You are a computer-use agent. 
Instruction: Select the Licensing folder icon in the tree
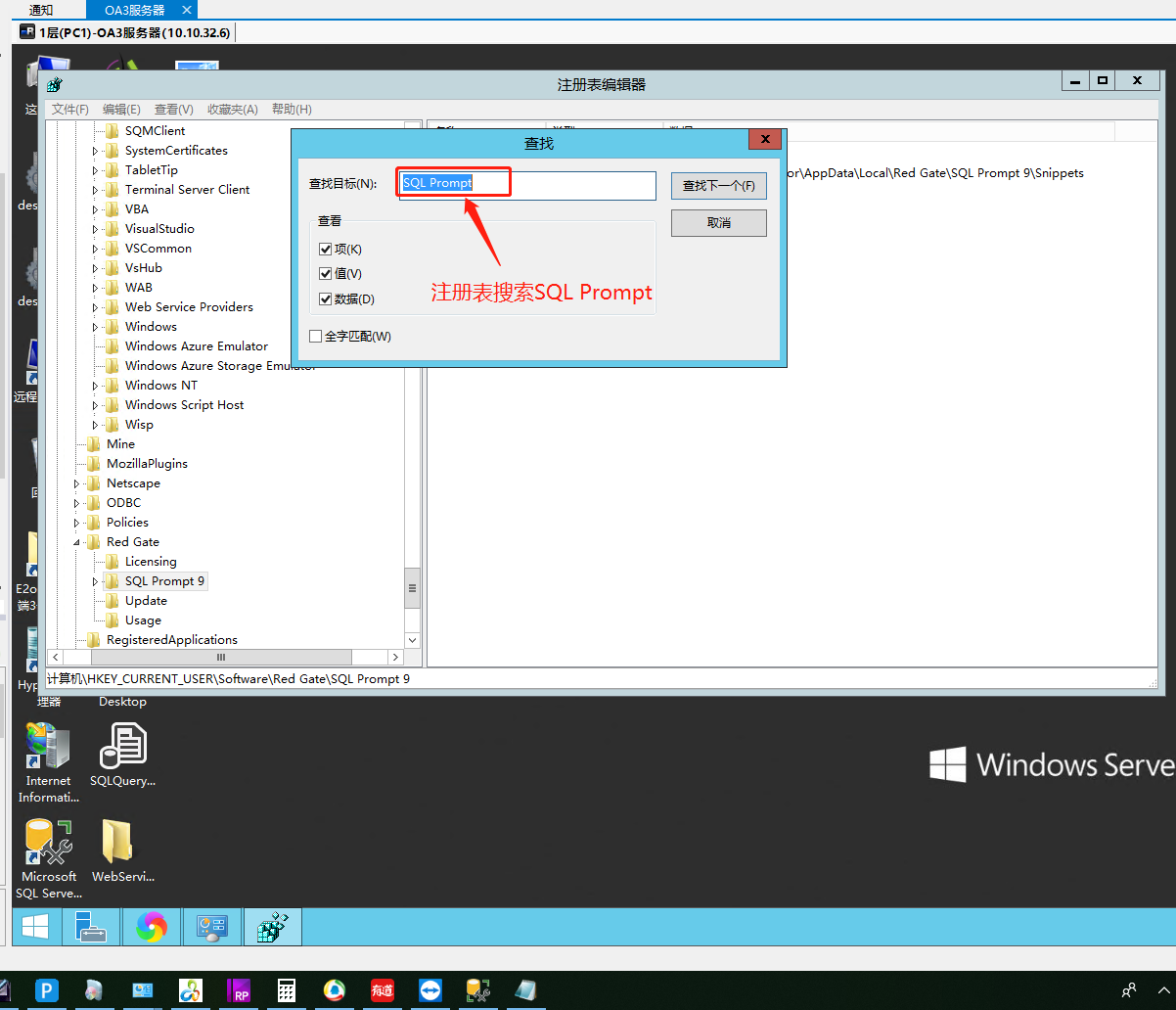coord(112,562)
